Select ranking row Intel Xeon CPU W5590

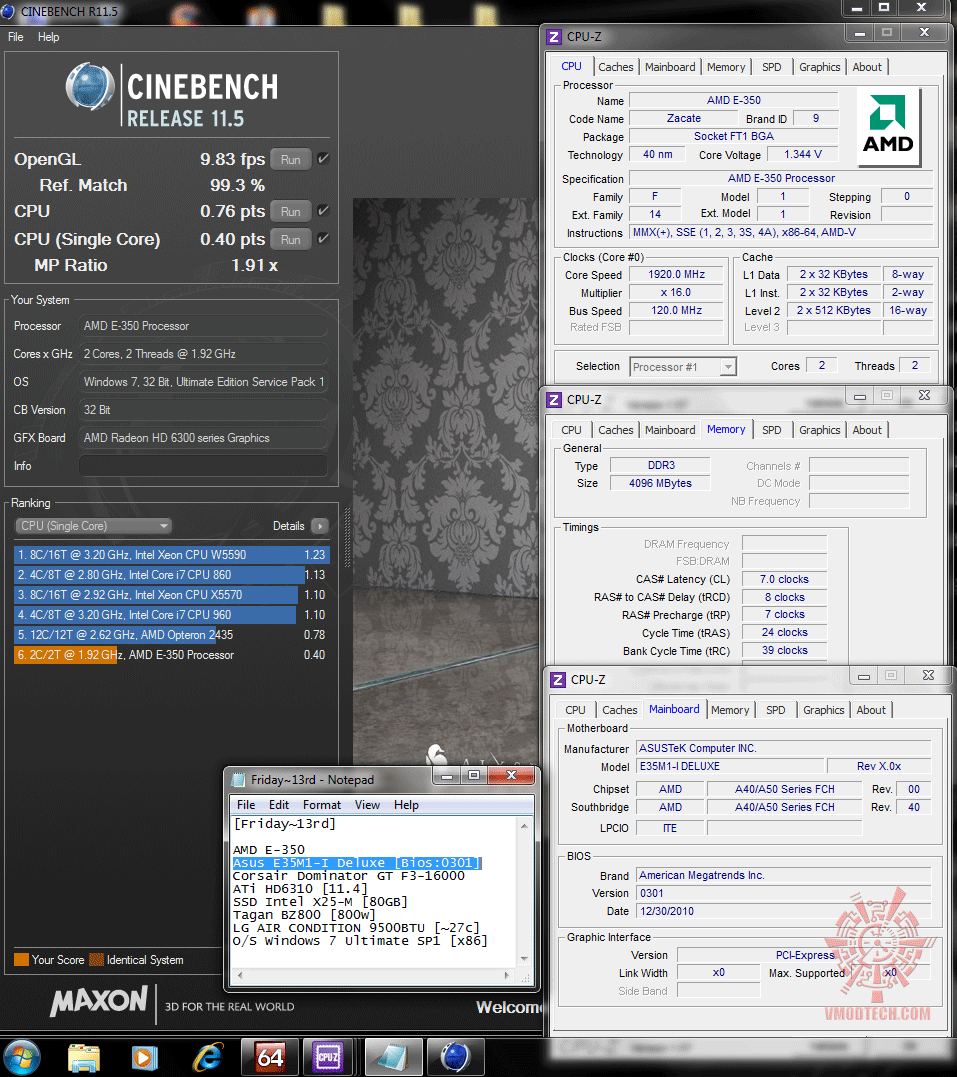click(172, 555)
